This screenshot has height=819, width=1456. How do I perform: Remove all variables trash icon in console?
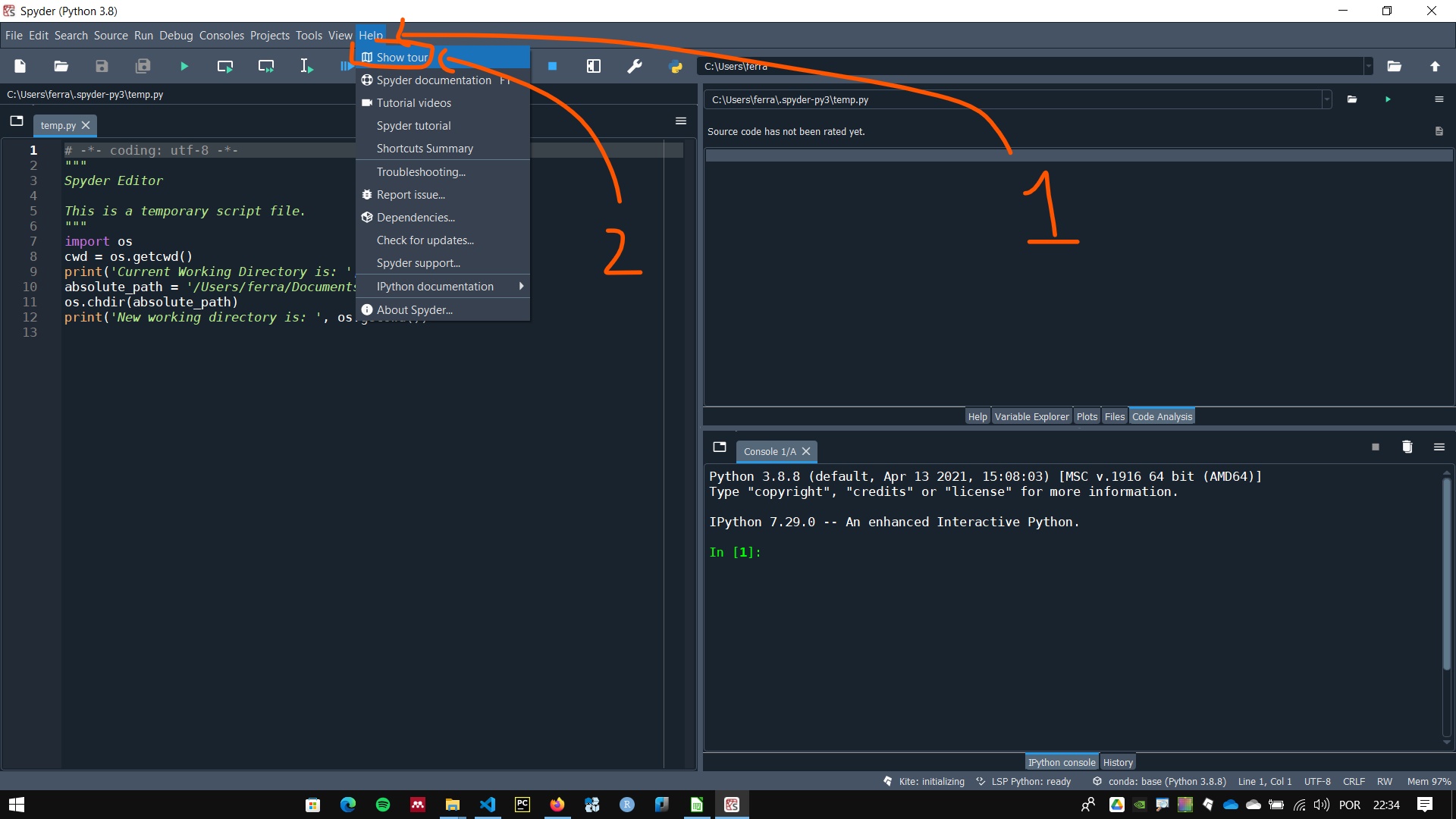(x=1407, y=447)
